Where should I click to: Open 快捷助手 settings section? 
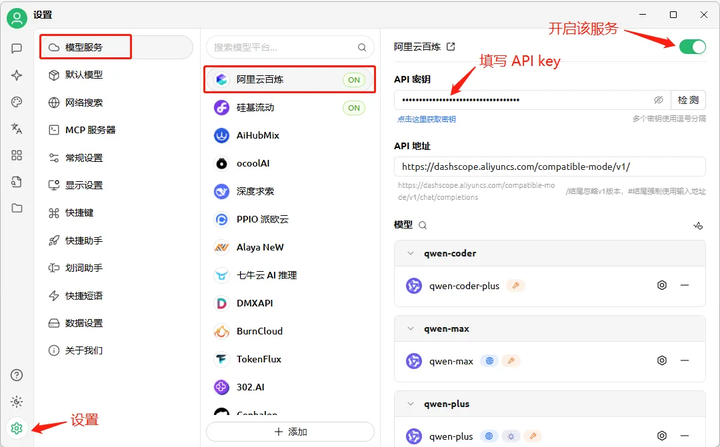click(x=117, y=240)
